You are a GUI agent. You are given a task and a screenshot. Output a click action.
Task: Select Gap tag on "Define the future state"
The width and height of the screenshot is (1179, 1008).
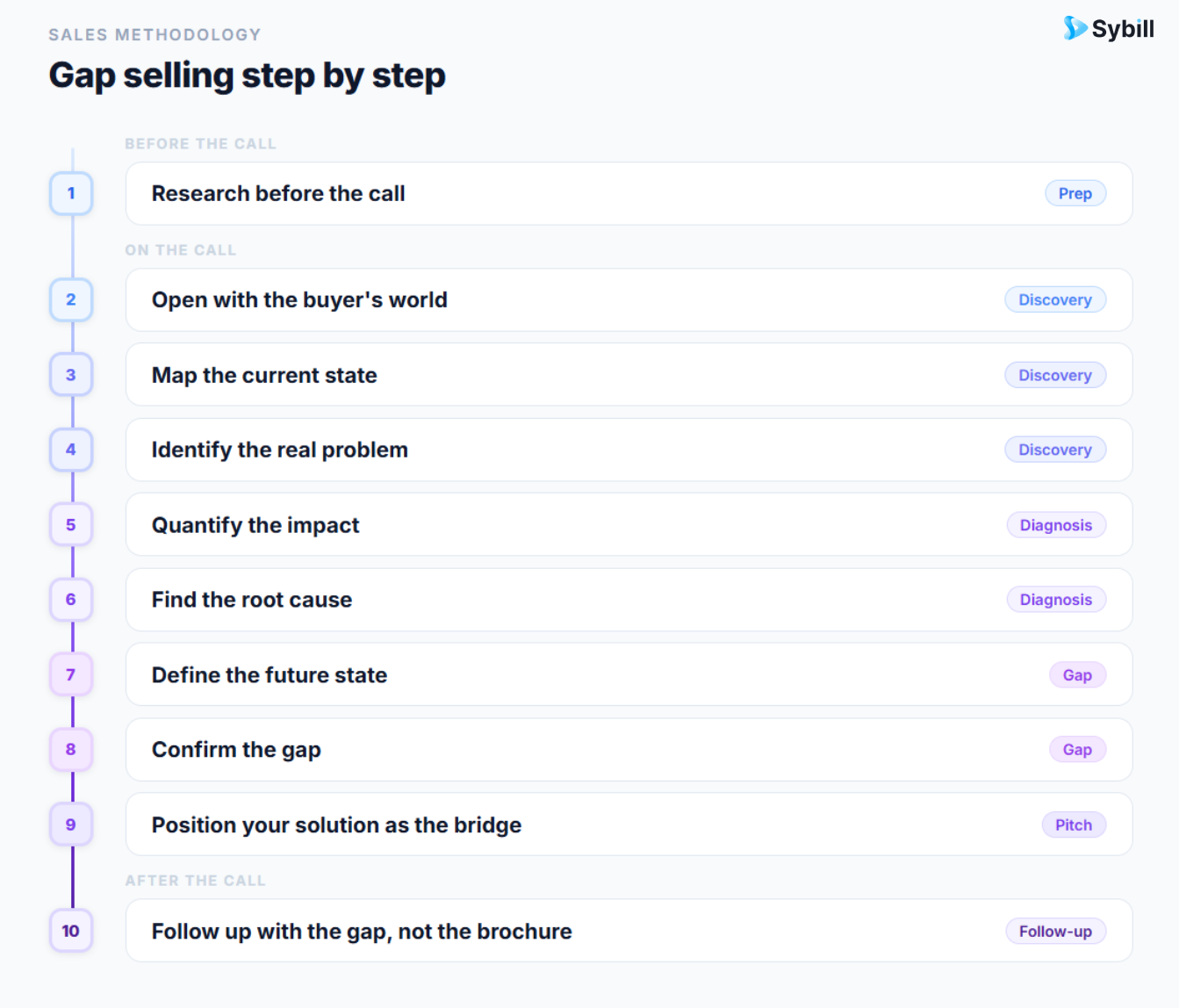[1077, 675]
